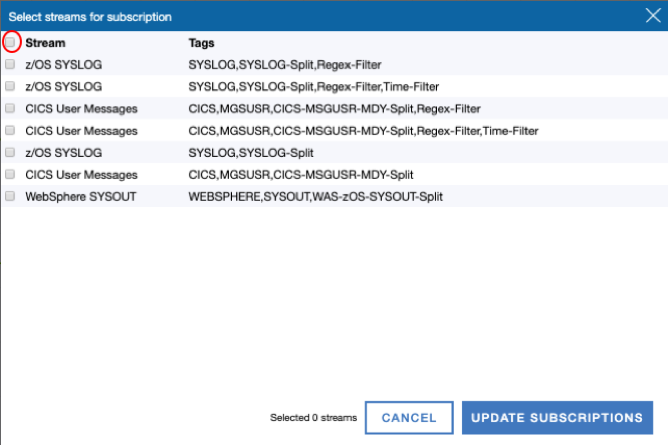Image resolution: width=668 pixels, height=445 pixels.
Task: Click the WEBSPHERE,SYSOUT,WAS-zOS-SYSOUT-Split tags cell
Action: 315,197
